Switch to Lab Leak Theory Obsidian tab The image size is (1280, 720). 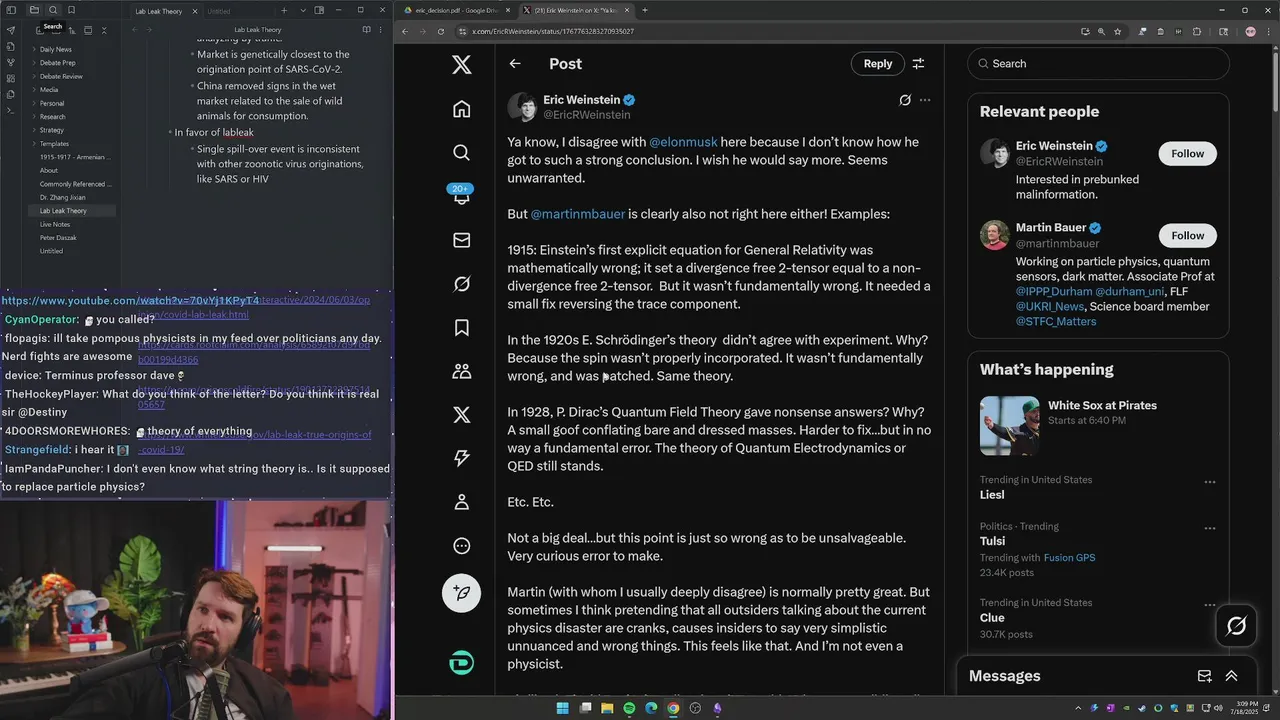[160, 11]
